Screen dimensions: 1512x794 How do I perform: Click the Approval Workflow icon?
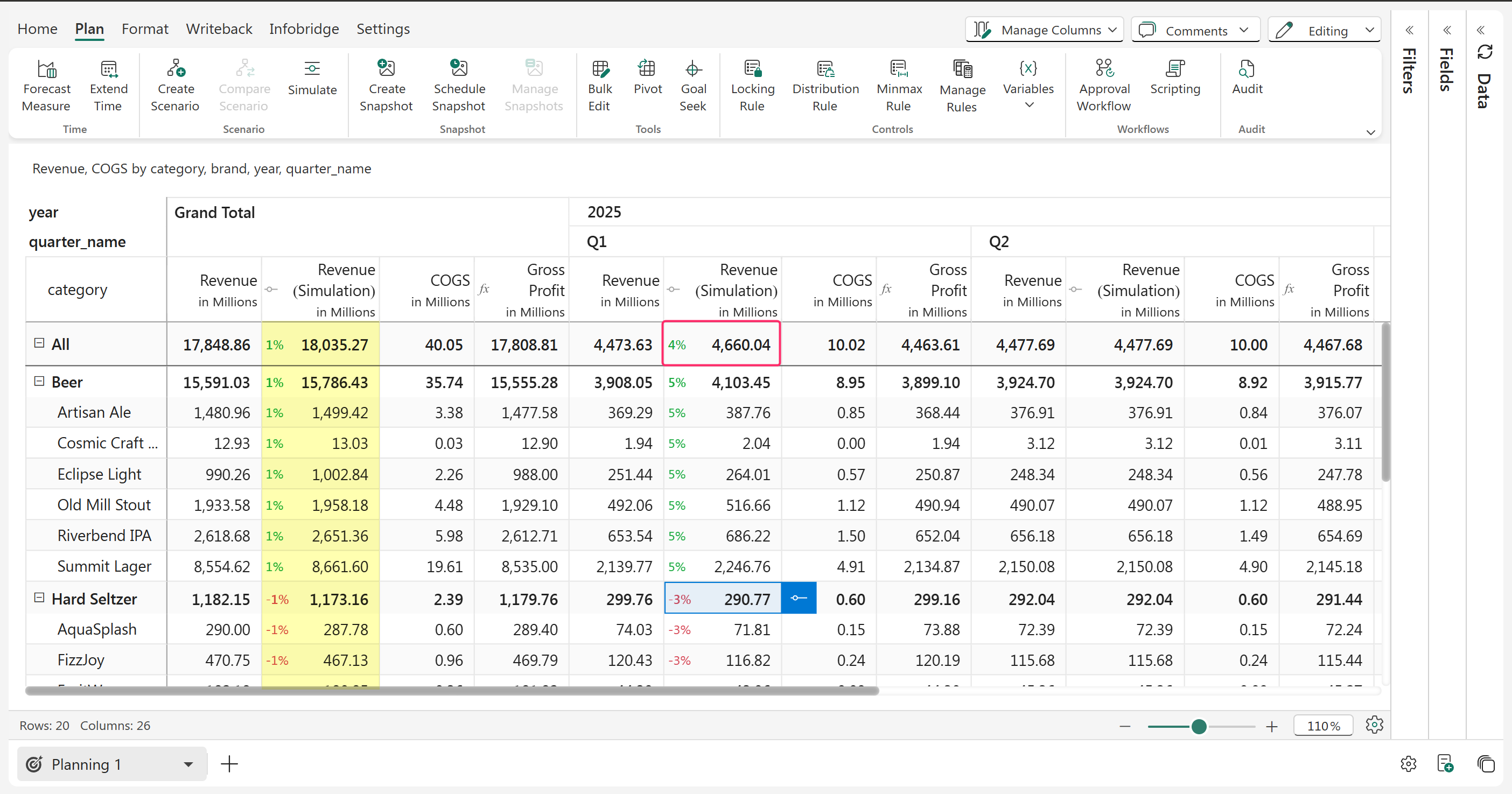click(x=1103, y=69)
